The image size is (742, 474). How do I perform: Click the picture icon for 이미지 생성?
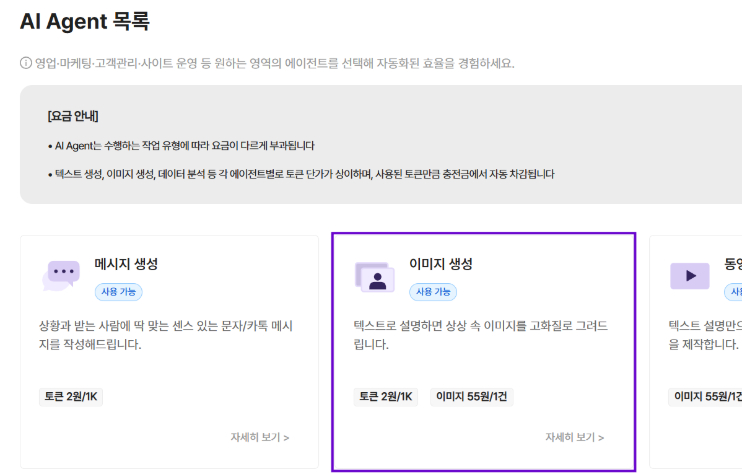375,277
